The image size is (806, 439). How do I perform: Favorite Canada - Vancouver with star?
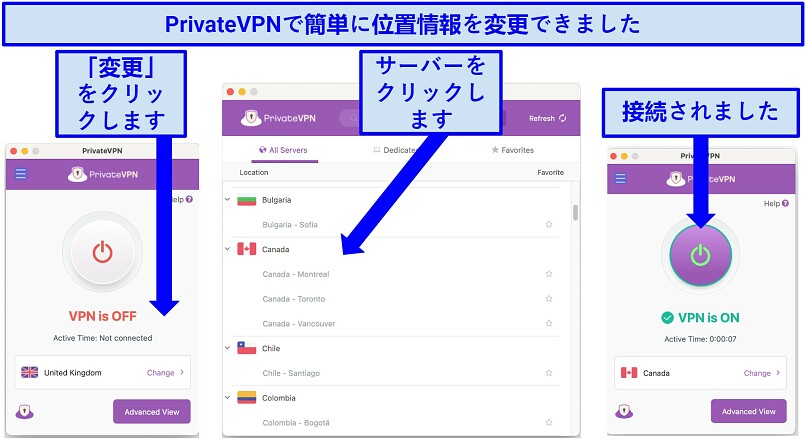pyautogui.click(x=548, y=323)
